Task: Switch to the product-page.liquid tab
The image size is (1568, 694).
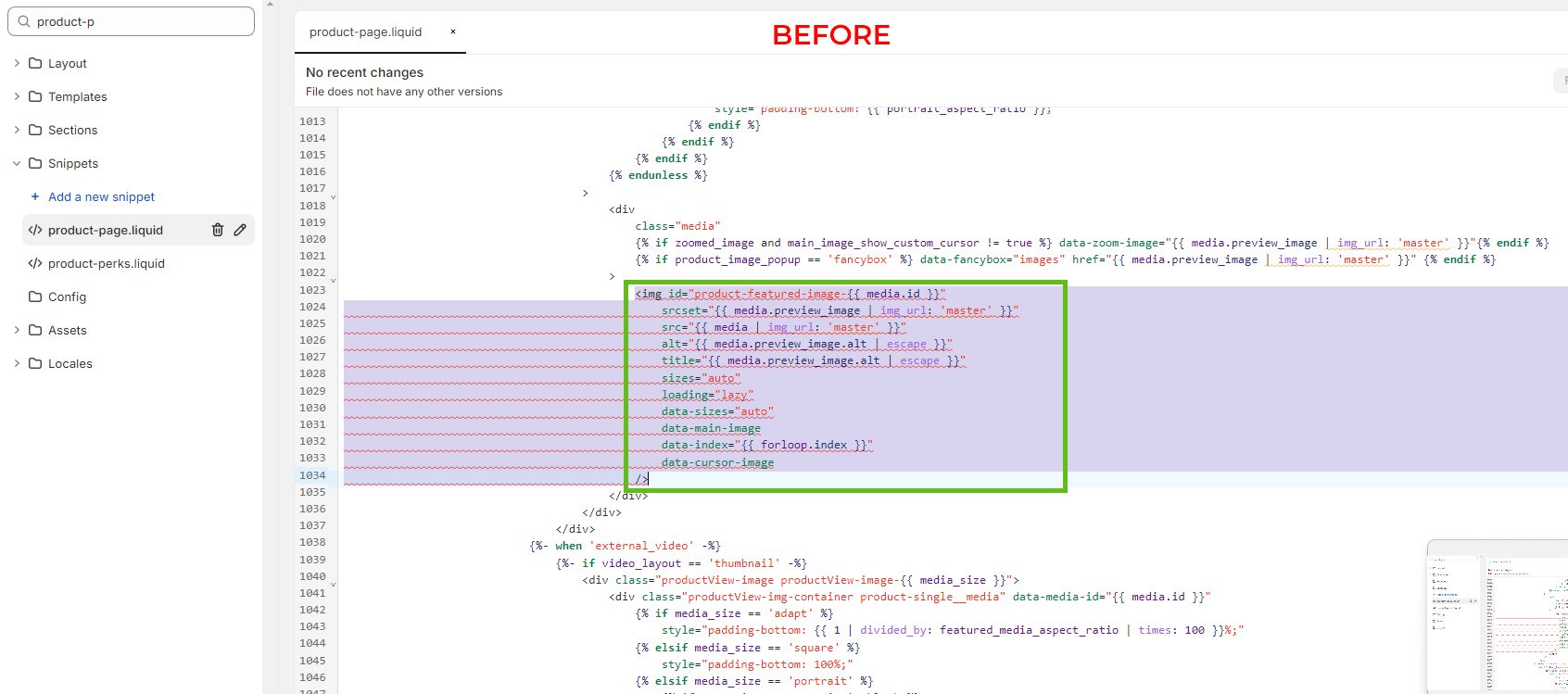Action: 365,32
